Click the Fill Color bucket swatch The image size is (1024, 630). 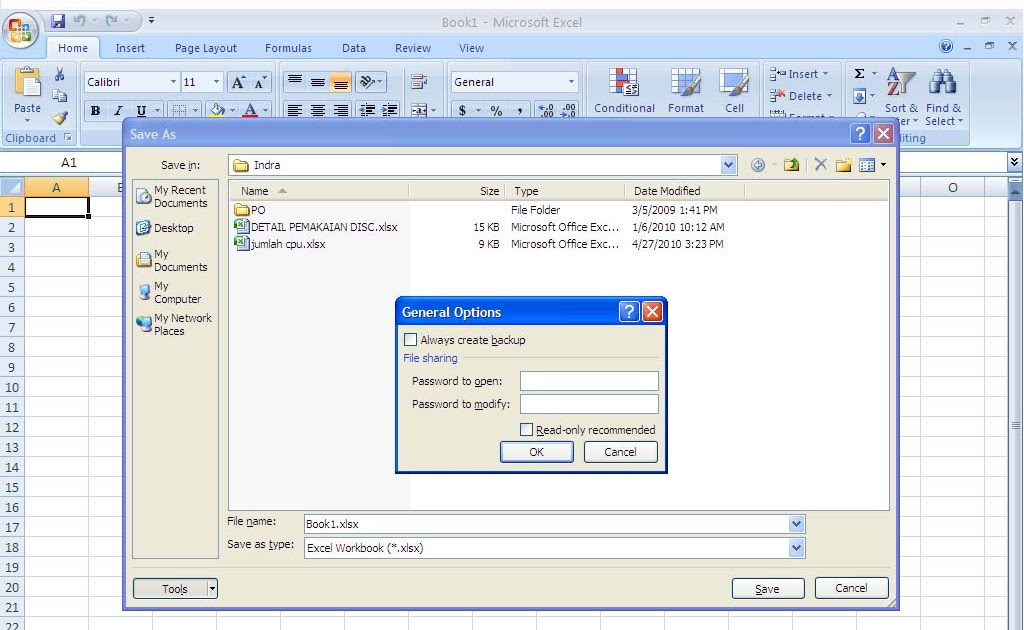[217, 110]
